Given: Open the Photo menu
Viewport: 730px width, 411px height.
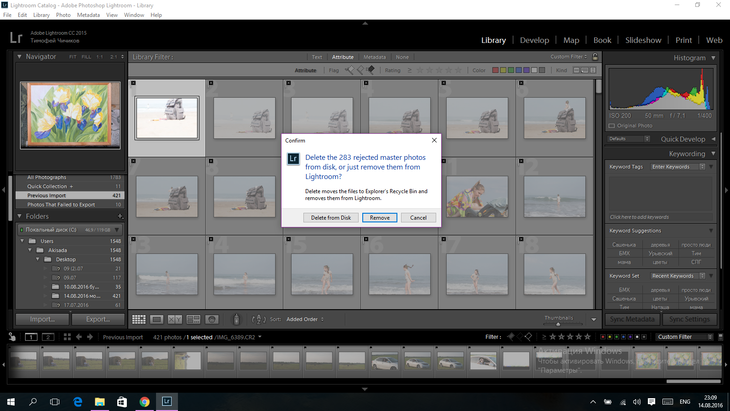Looking at the screenshot, I should (63, 15).
